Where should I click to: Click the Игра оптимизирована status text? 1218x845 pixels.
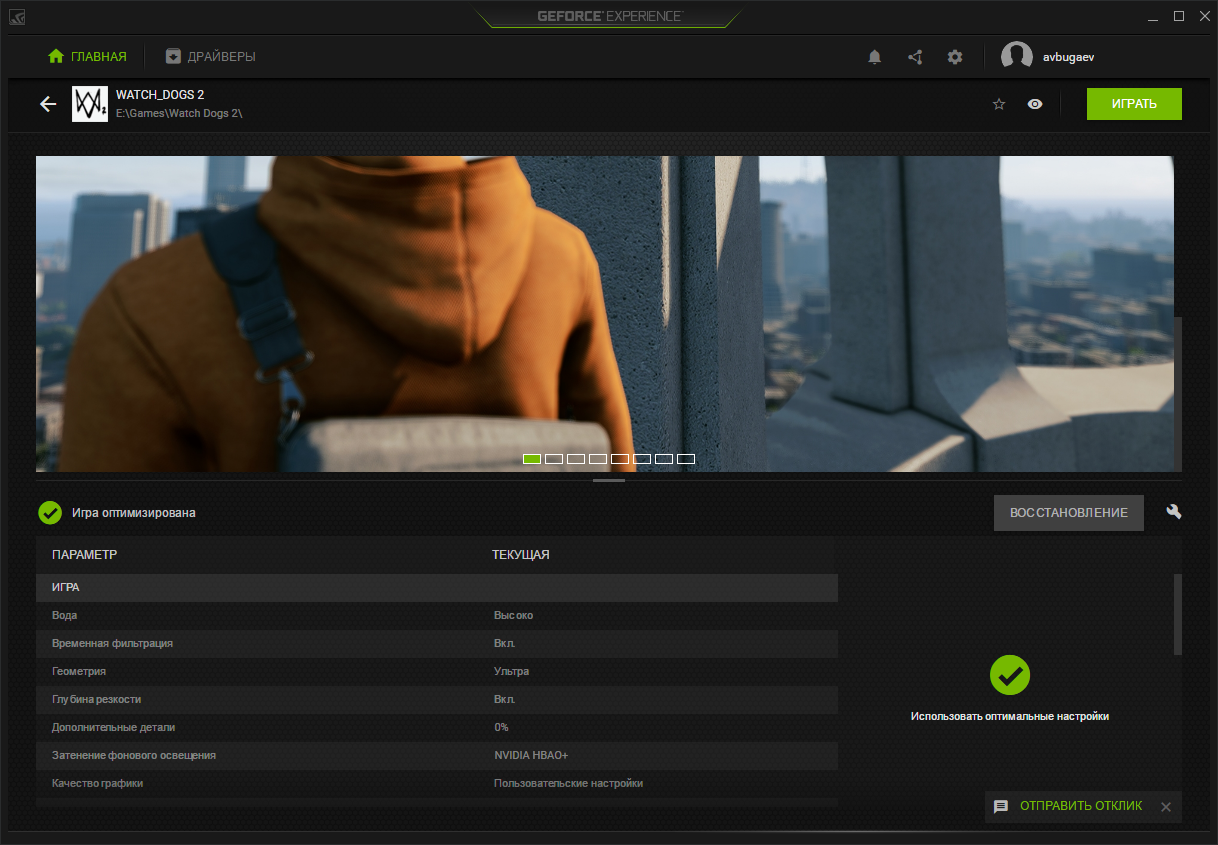134,512
